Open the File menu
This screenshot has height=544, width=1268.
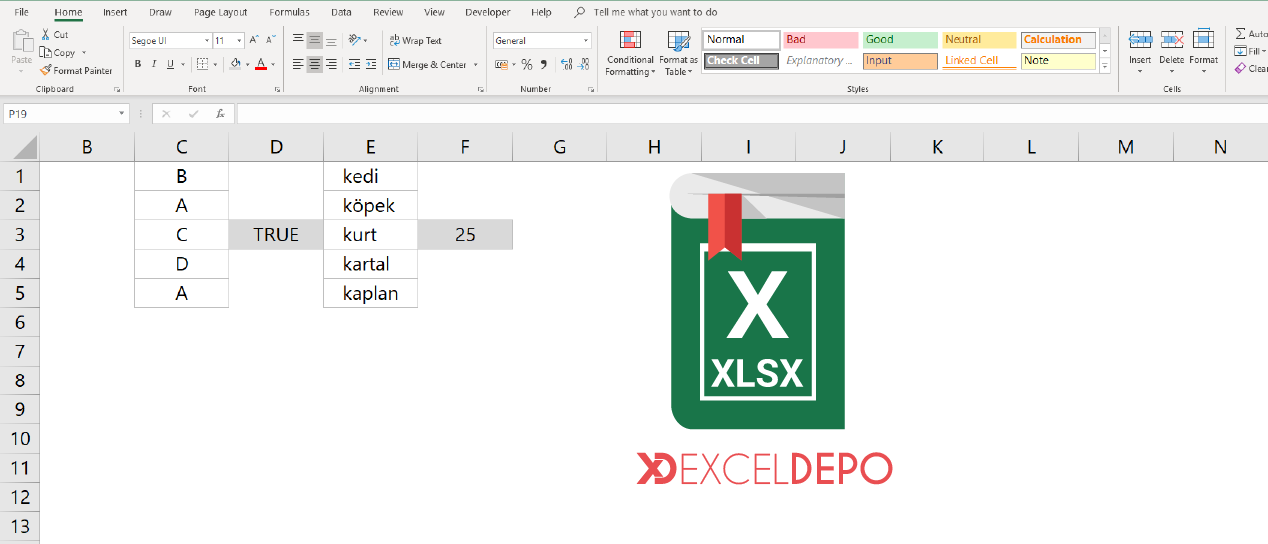(x=22, y=12)
